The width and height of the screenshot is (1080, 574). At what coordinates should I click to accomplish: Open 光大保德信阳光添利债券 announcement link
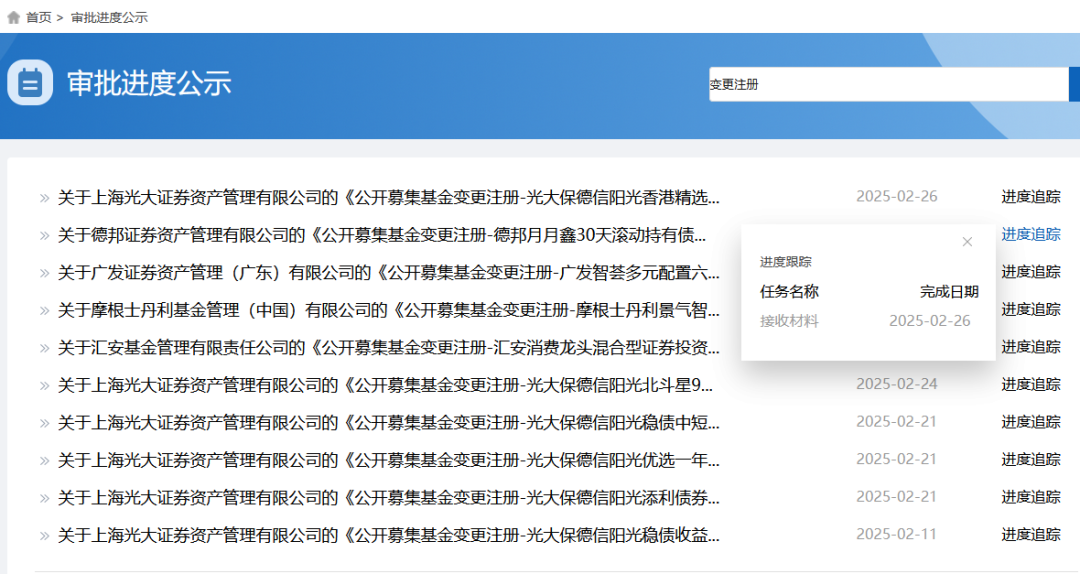coord(388,498)
